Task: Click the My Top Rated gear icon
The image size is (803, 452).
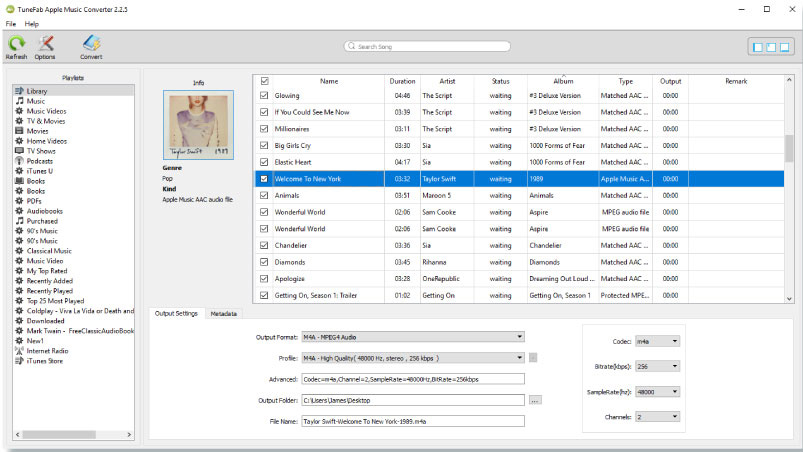Action: pos(19,271)
